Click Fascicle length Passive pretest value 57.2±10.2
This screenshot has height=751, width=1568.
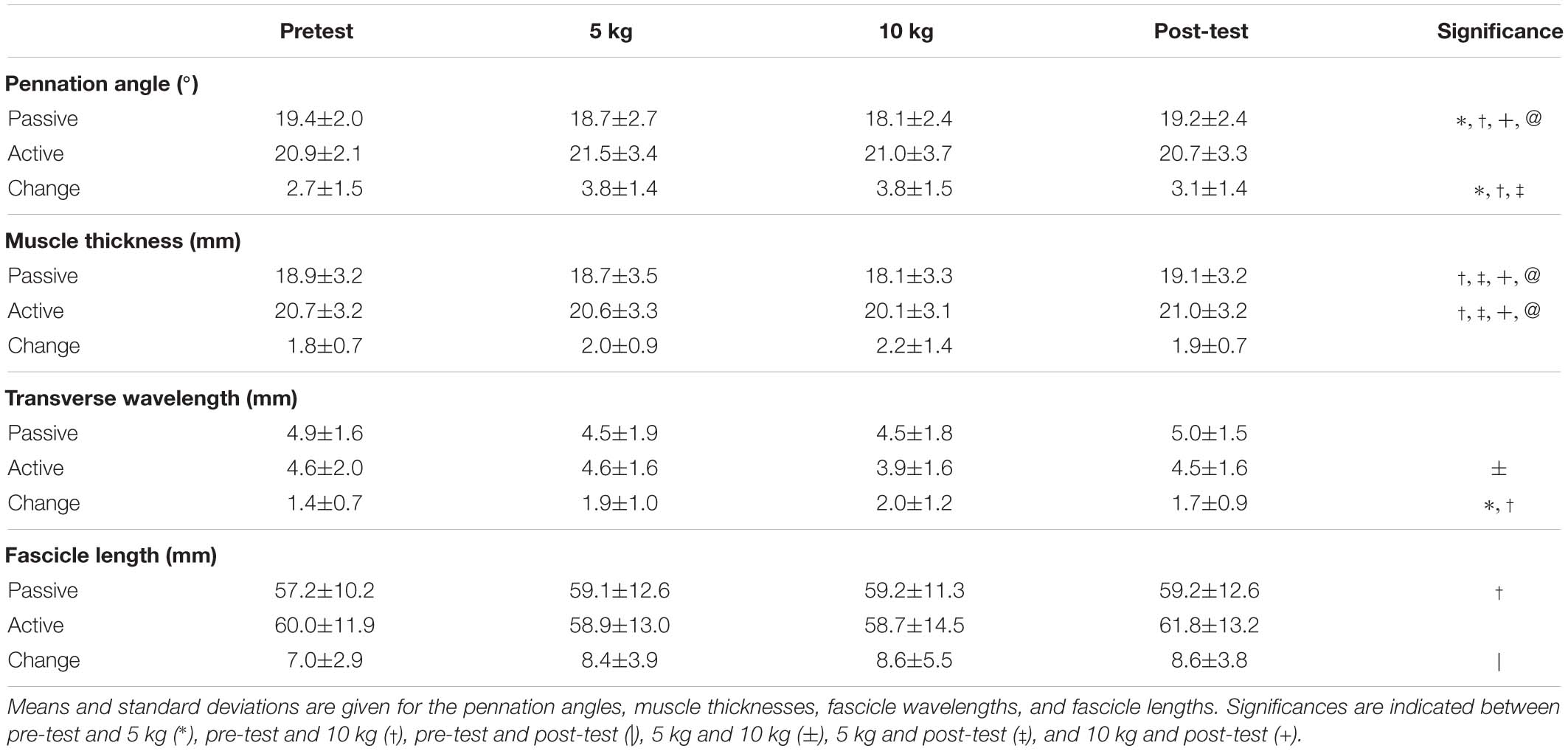click(325, 591)
